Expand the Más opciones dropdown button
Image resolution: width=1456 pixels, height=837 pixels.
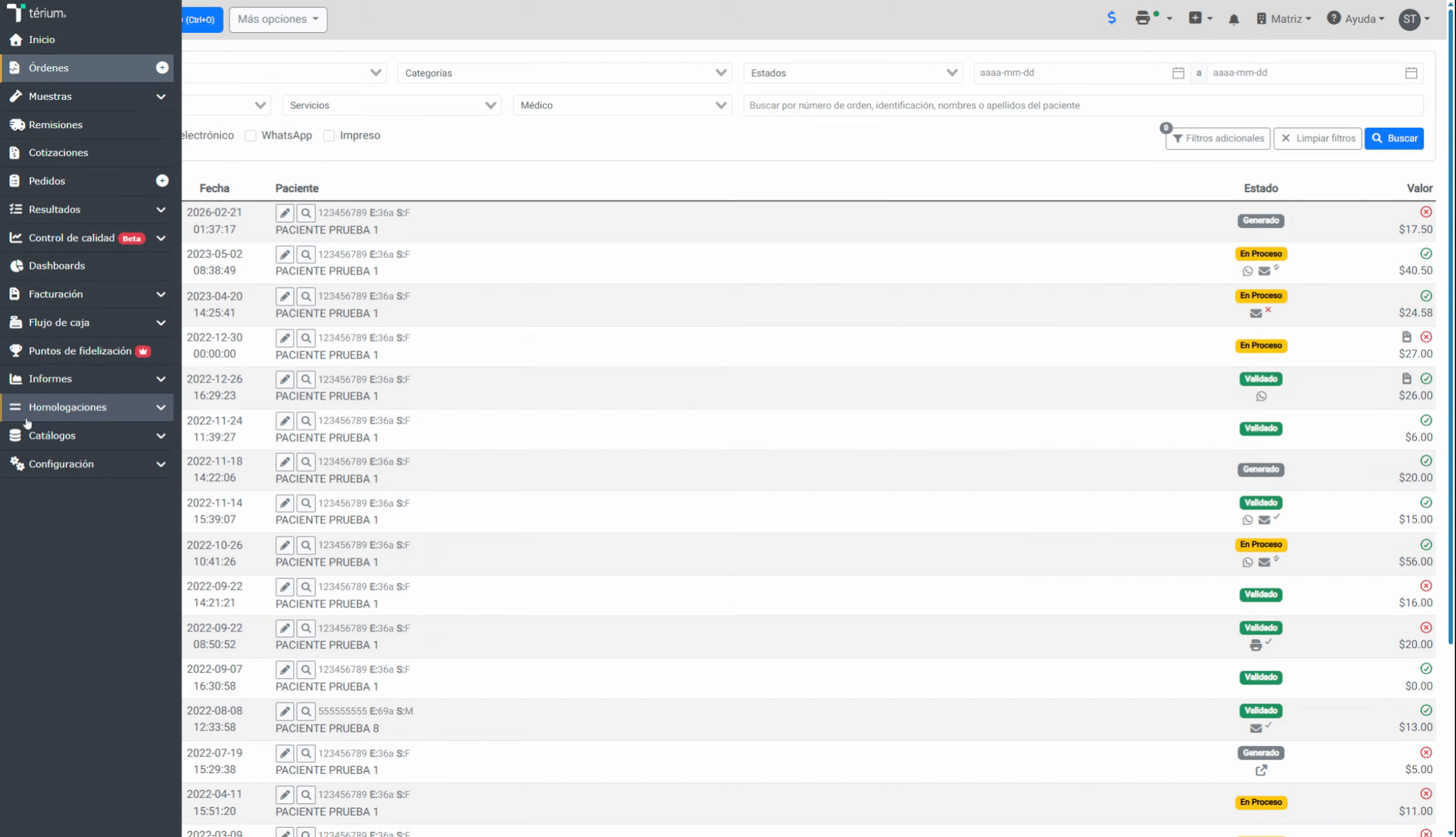pyautogui.click(x=278, y=19)
